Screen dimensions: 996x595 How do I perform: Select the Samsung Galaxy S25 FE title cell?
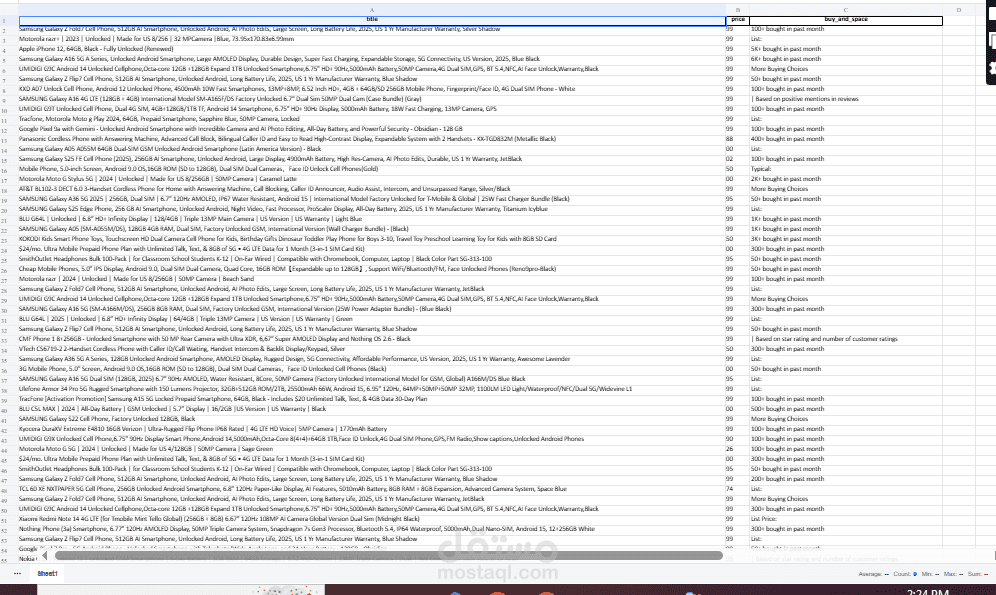(372, 159)
